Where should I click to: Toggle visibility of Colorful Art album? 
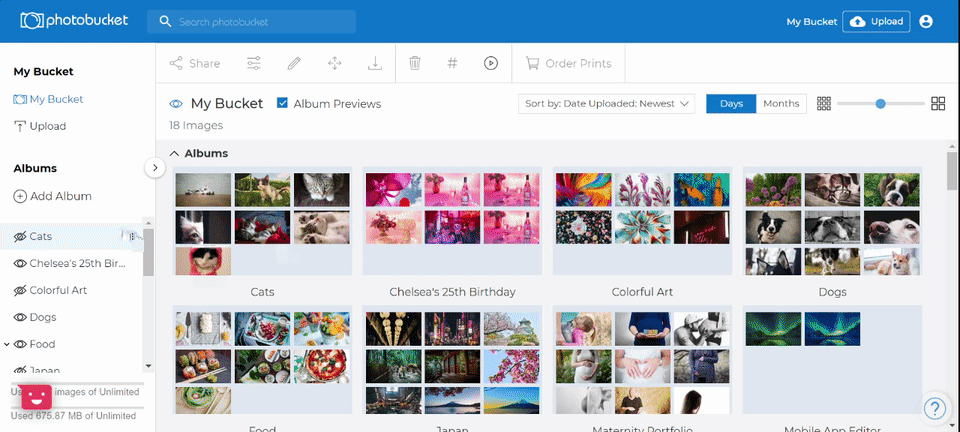(20, 290)
